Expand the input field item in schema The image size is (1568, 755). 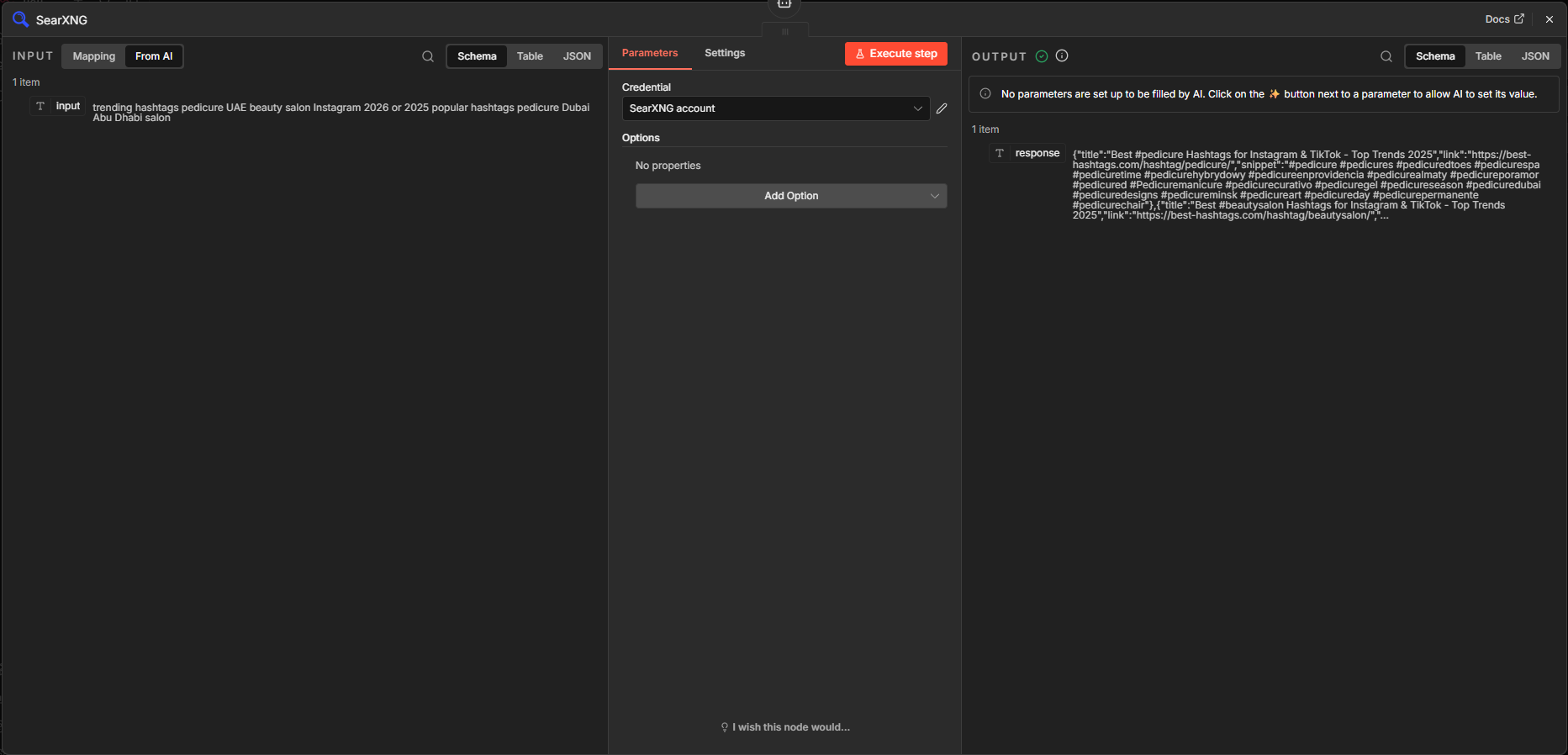[x=59, y=106]
